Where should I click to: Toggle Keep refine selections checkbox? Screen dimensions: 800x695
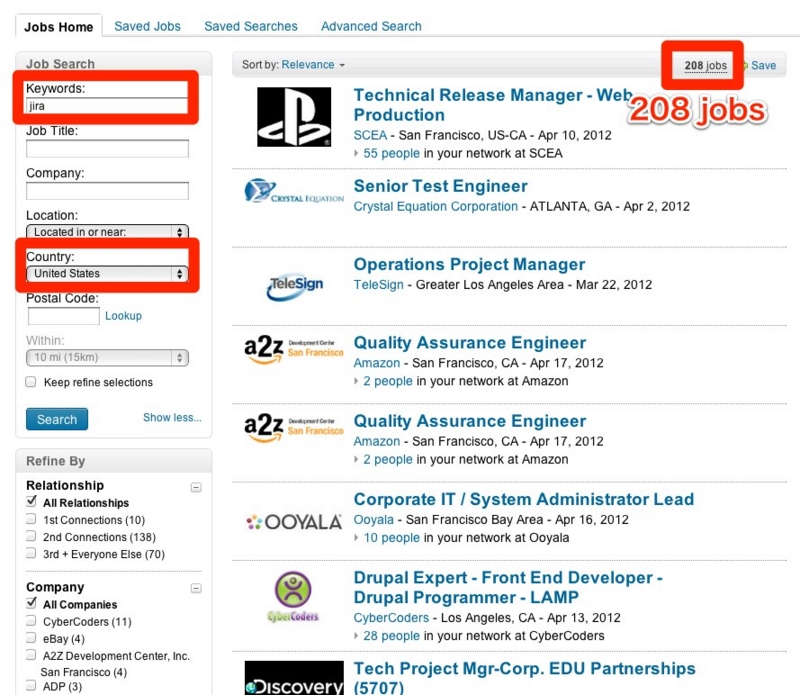(x=31, y=382)
